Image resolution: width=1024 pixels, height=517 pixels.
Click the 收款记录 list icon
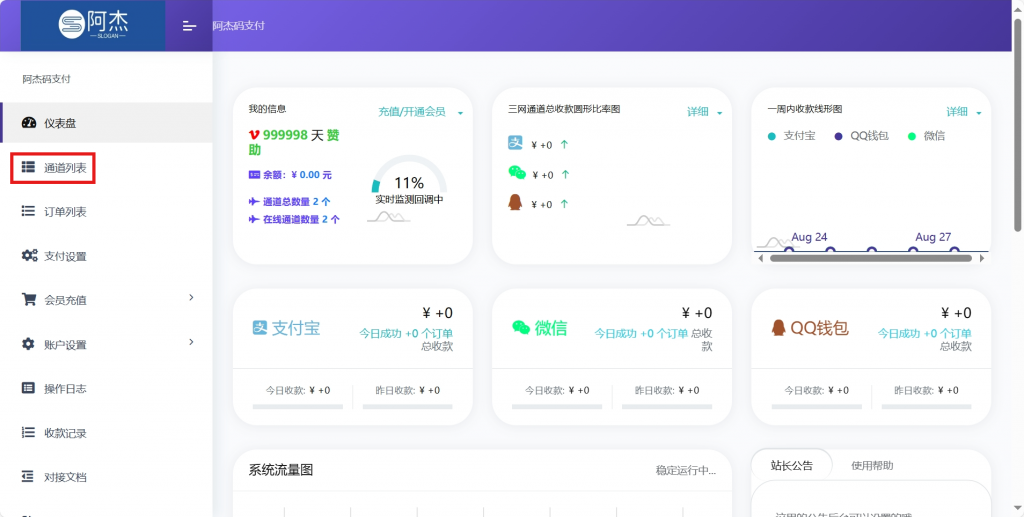[x=28, y=432]
